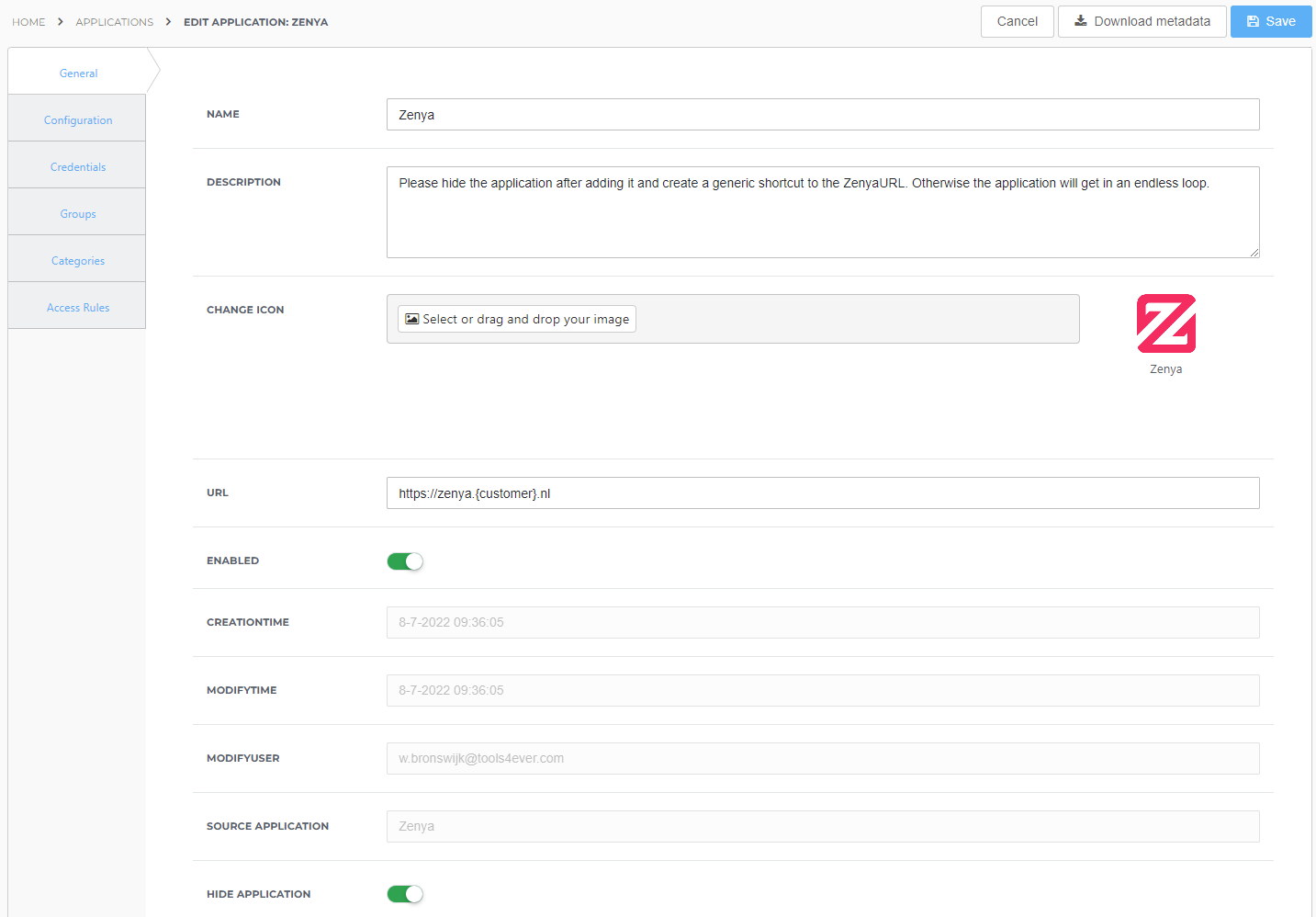This screenshot has width=1316, height=917.
Task: Open the Access Rules tab
Action: 77,307
